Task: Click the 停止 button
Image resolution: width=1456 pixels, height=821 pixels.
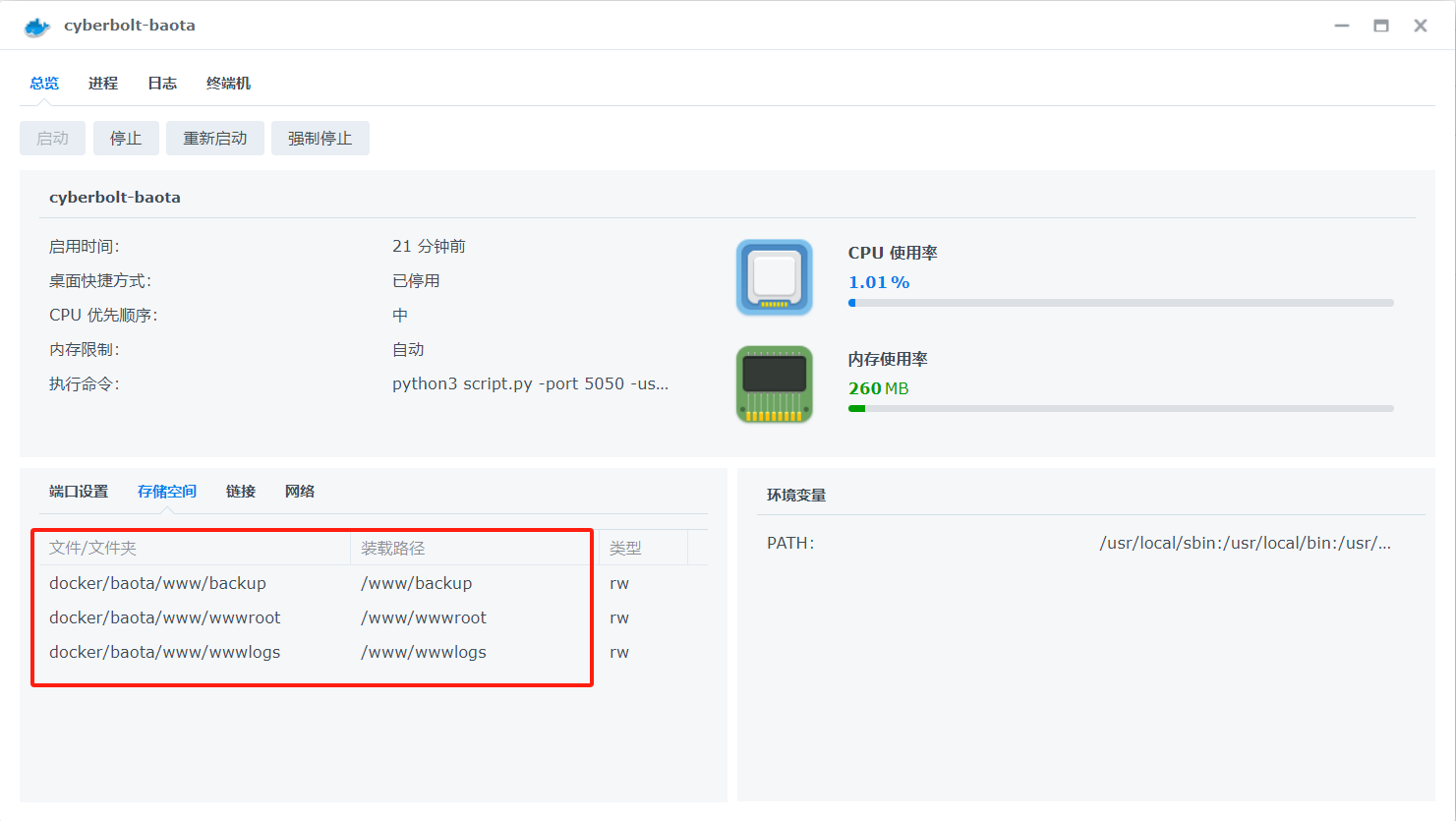Action: tap(126, 138)
